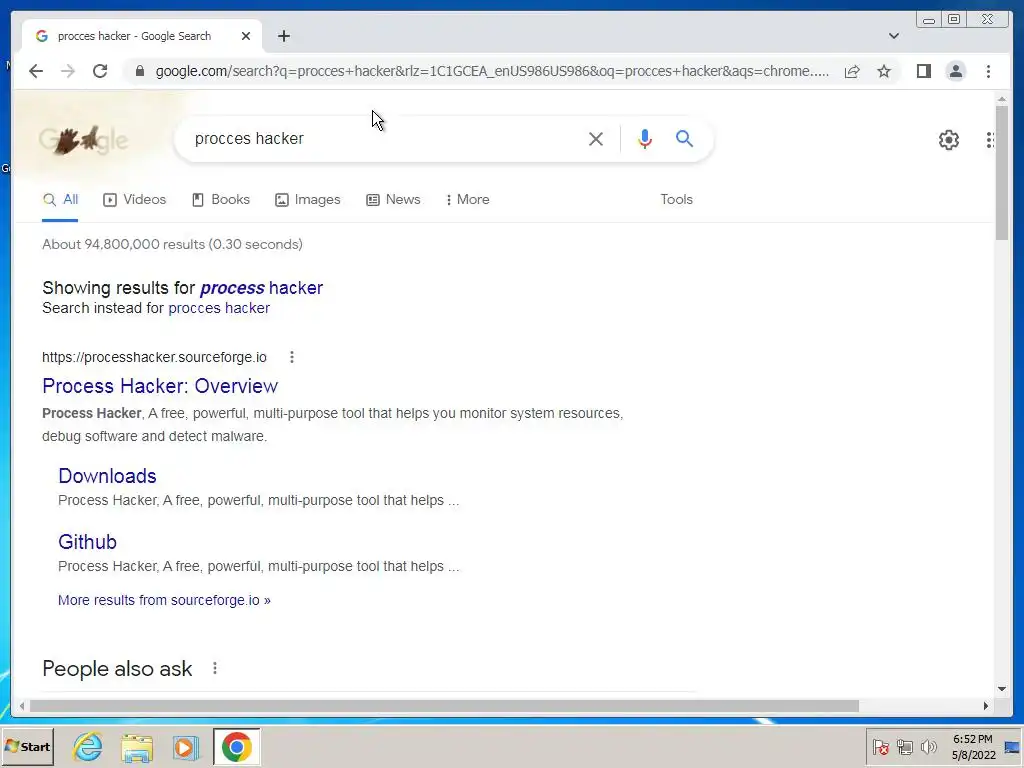This screenshot has height=768, width=1024.
Task: Share this page via the share icon
Action: tap(852, 71)
